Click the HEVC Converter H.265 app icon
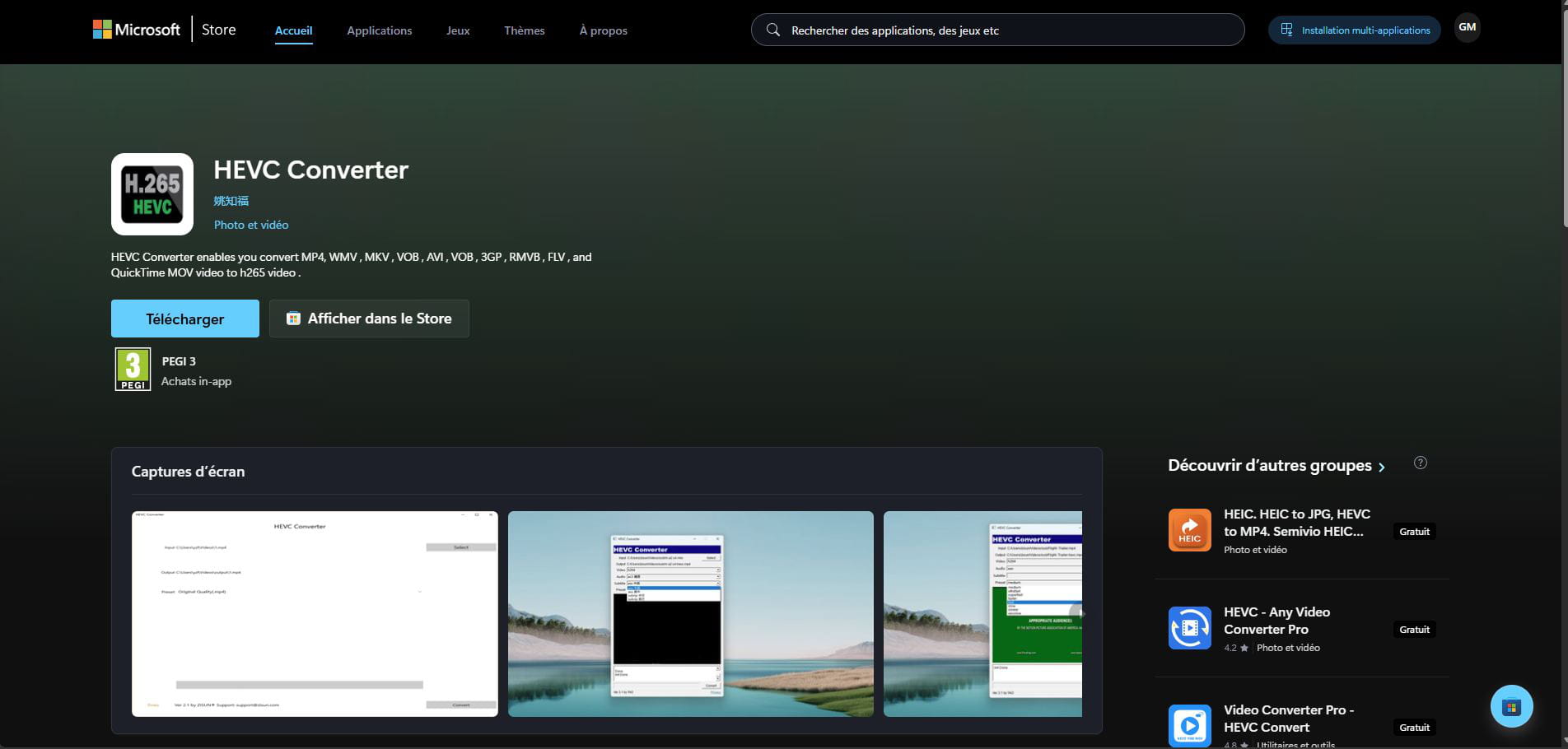The height and width of the screenshot is (749, 1568). 152,194
